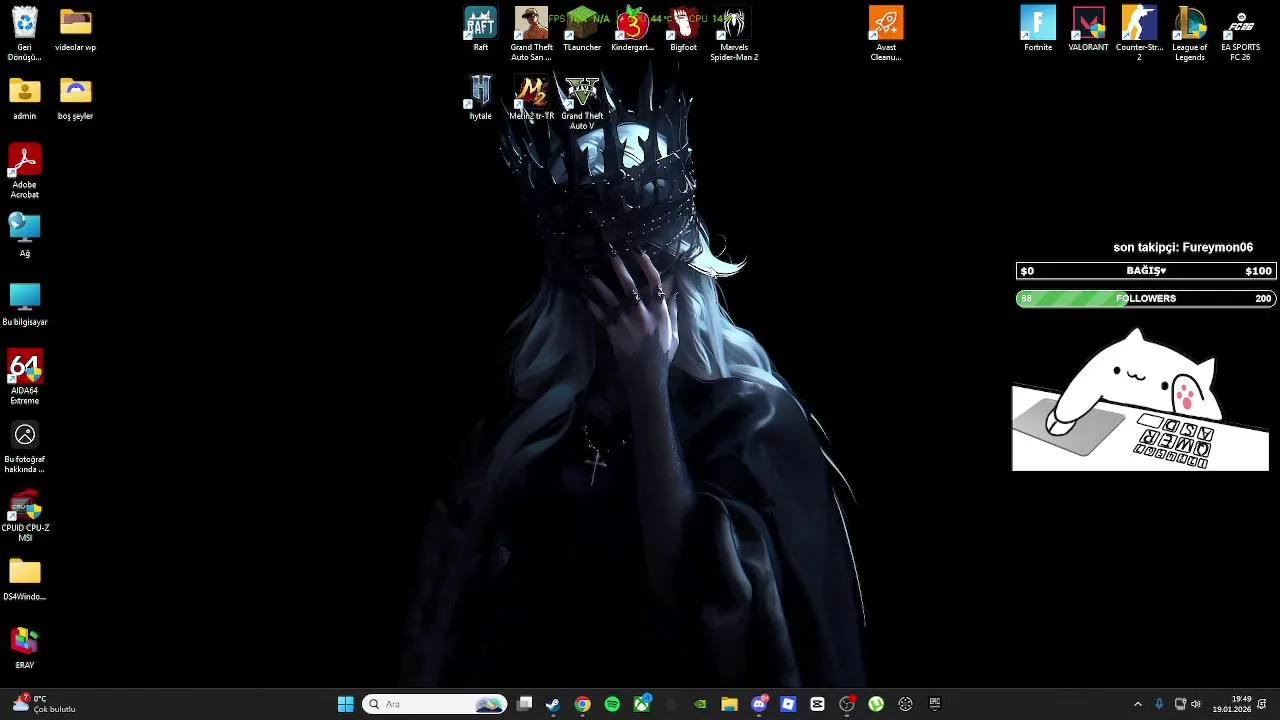This screenshot has height=720, width=1280.
Task: Click the bongo cat overlay
Action: point(1140,400)
